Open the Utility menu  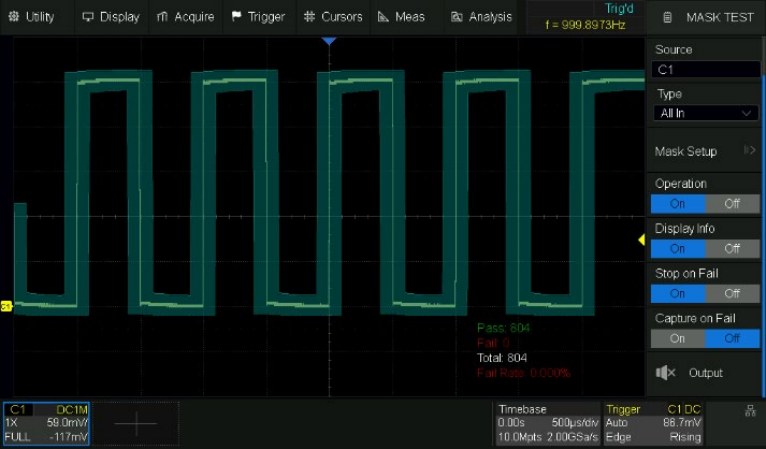31,17
